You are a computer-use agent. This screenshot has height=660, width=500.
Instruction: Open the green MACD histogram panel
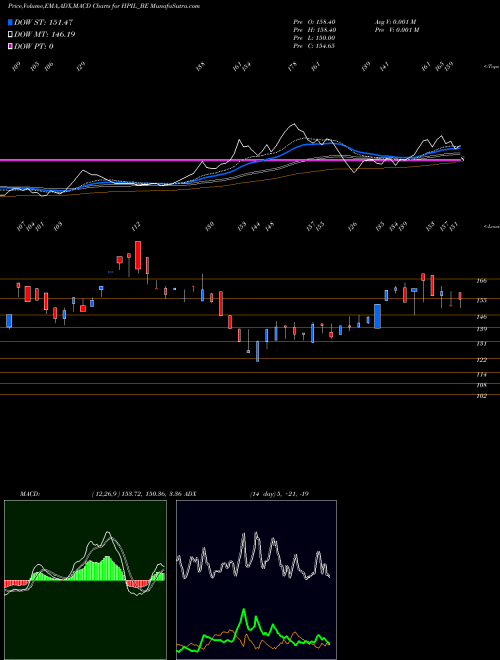[85, 580]
